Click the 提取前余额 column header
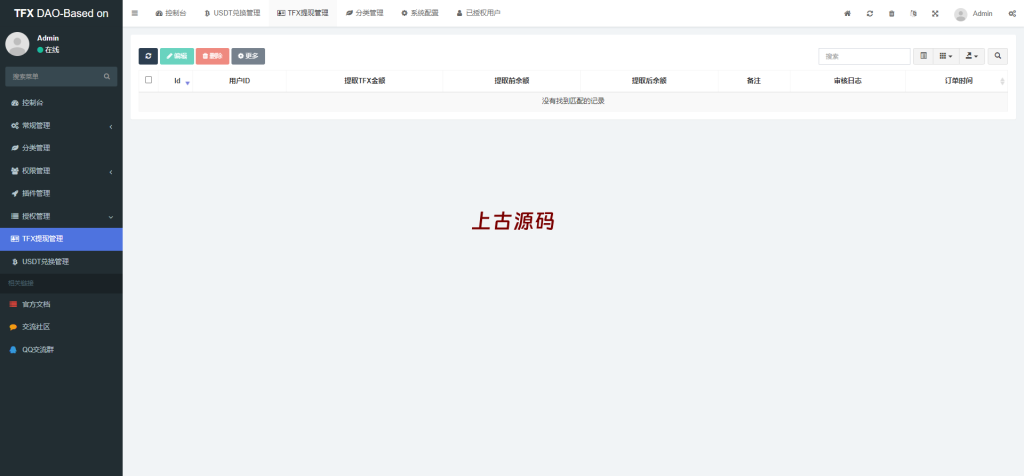Viewport: 1024px width, 476px height. click(511, 81)
